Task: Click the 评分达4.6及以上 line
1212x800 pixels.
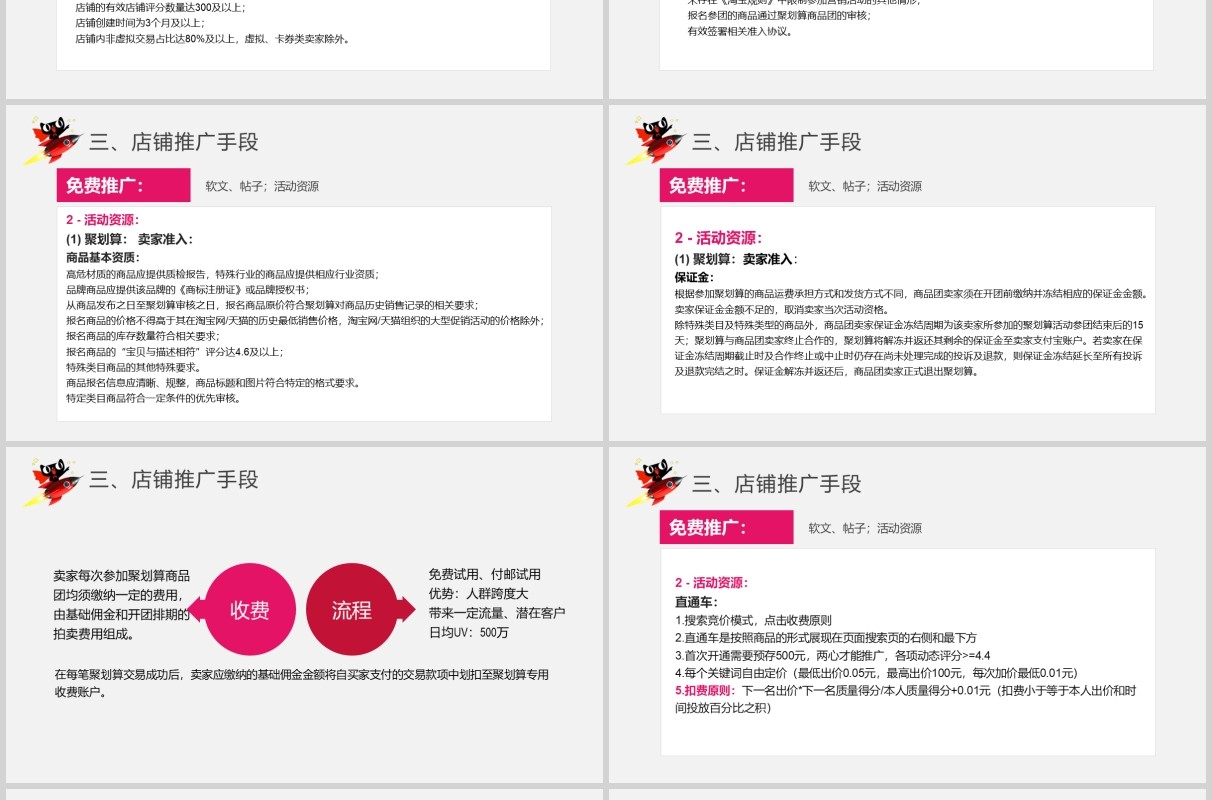Action: tap(174, 352)
